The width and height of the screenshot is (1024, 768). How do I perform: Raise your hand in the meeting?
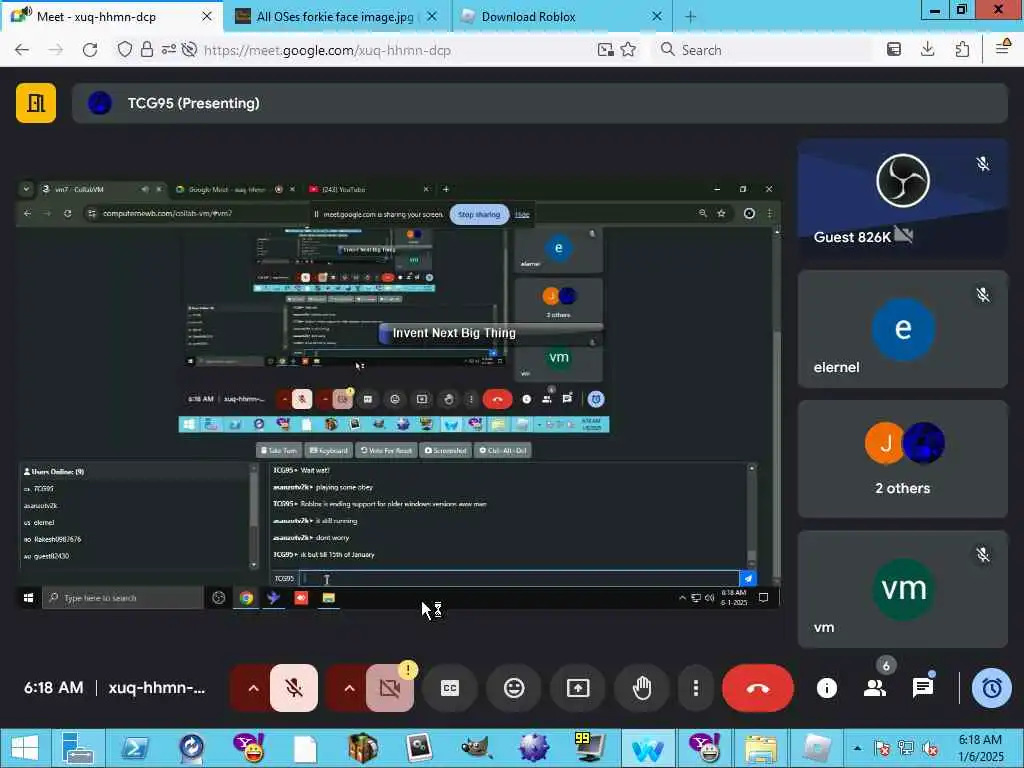click(642, 688)
